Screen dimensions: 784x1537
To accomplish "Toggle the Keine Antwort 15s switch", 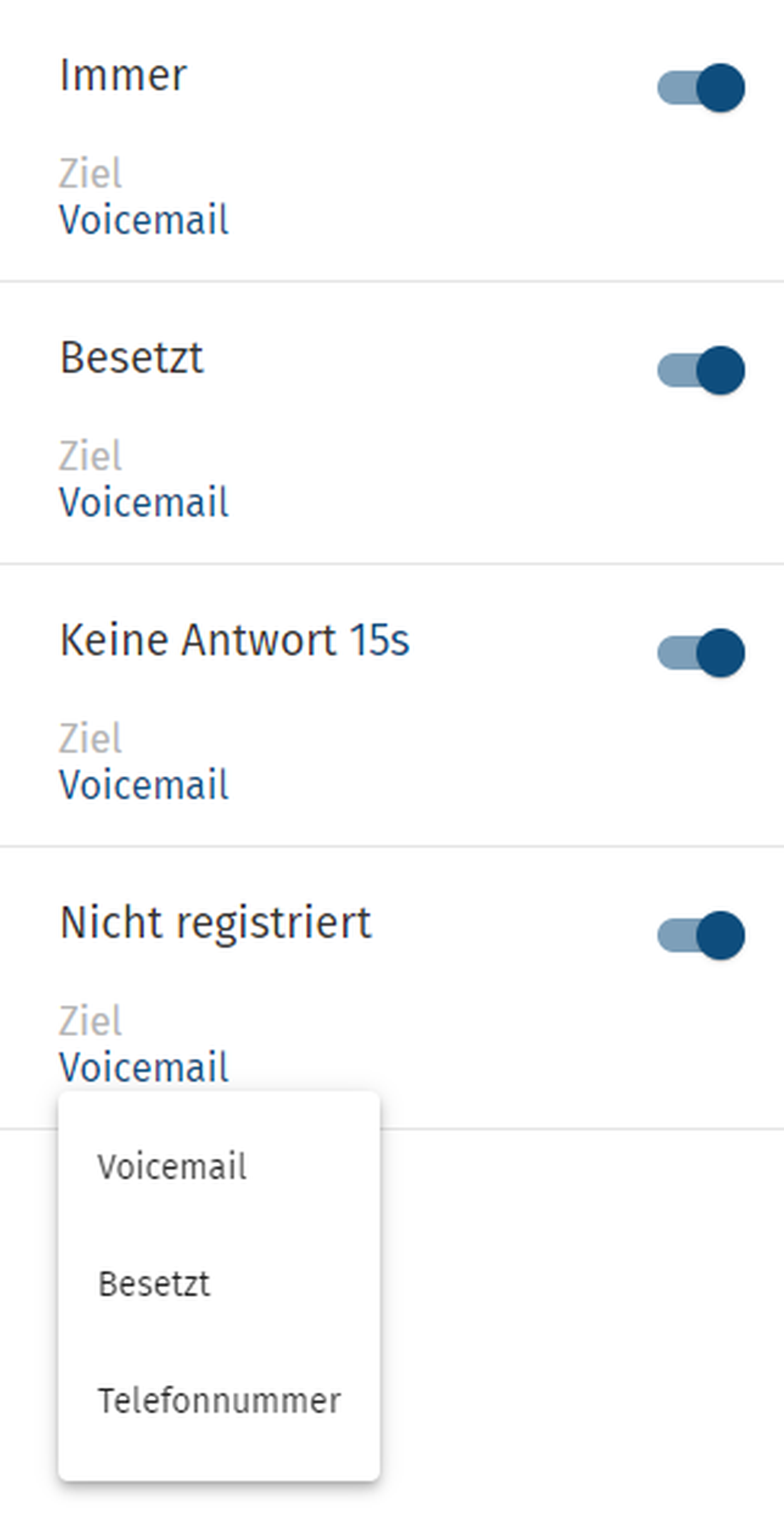I will 701,653.
